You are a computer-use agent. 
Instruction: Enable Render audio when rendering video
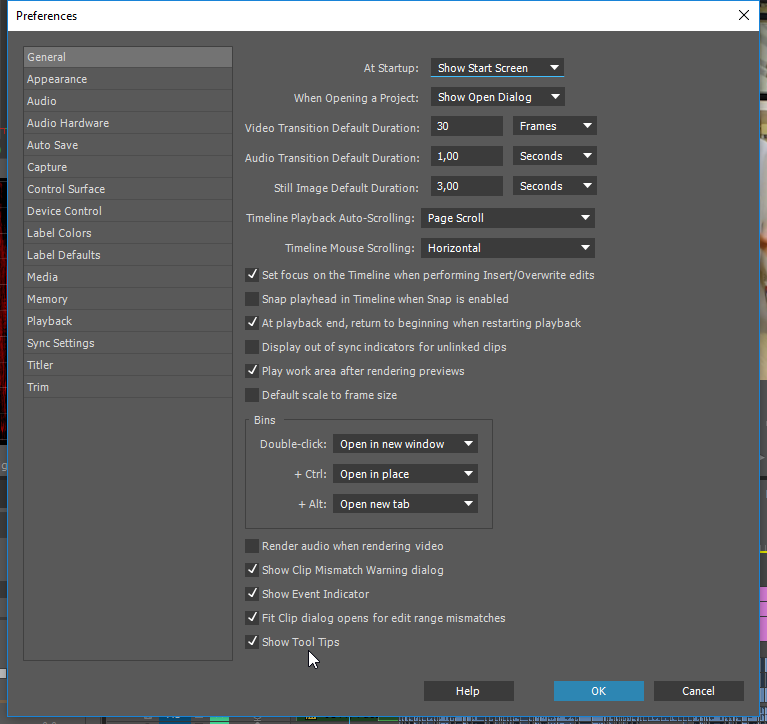tap(252, 546)
